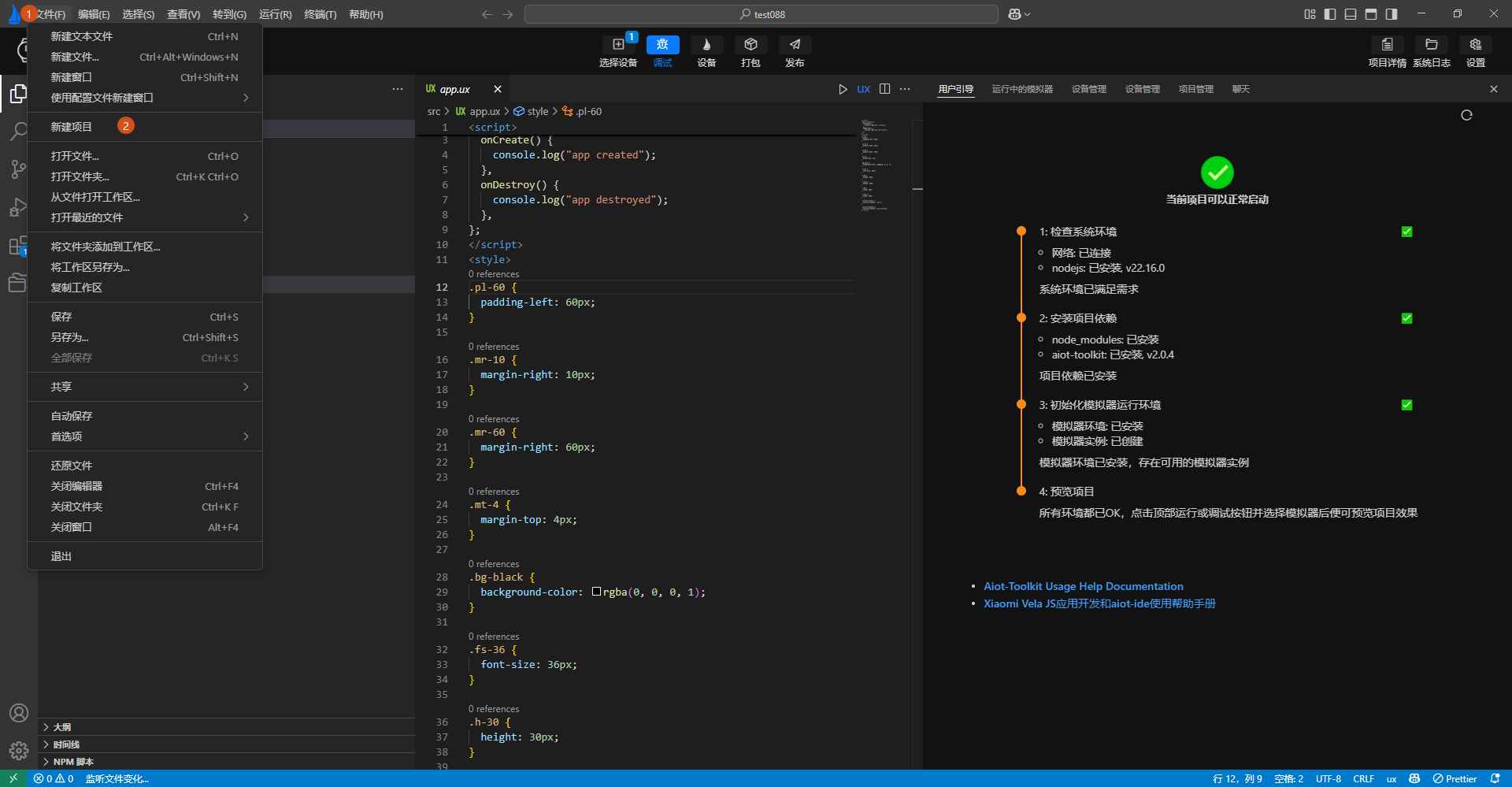Open Select Device (选择设备) icon
This screenshot has height=787, width=1512.
click(618, 45)
